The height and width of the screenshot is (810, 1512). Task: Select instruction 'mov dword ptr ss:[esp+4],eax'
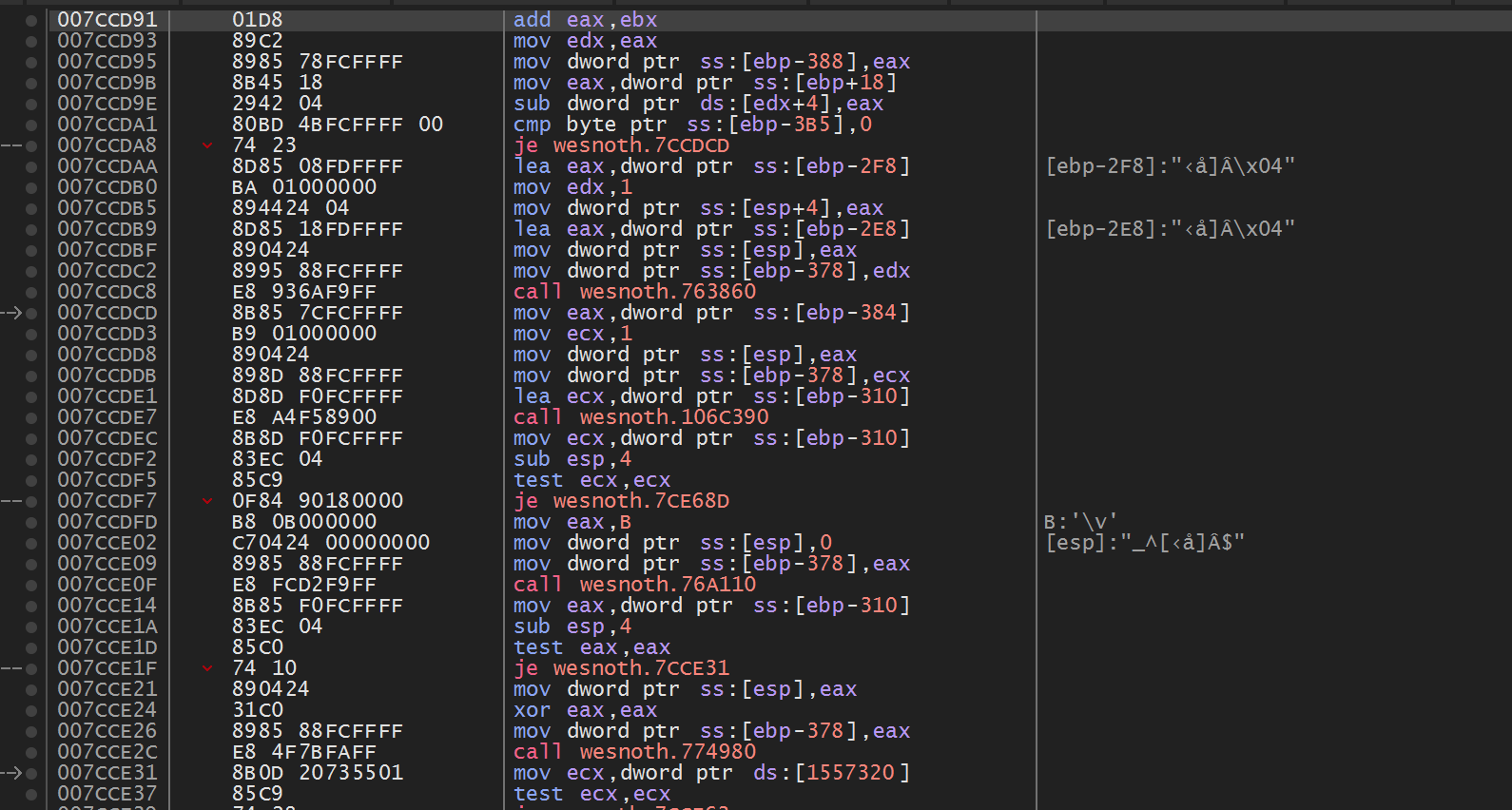coord(699,208)
